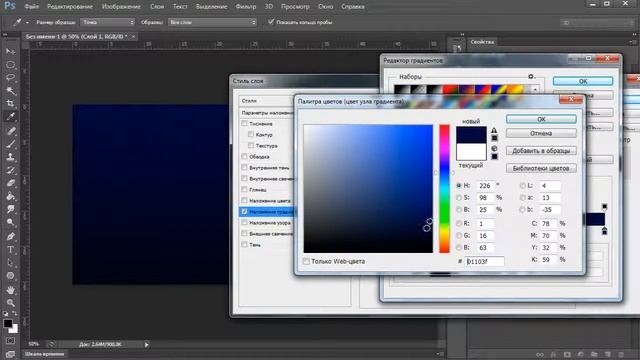The image size is (640, 360).
Task: Click the out-of-gamut warning triangle icon
Action: [494, 131]
